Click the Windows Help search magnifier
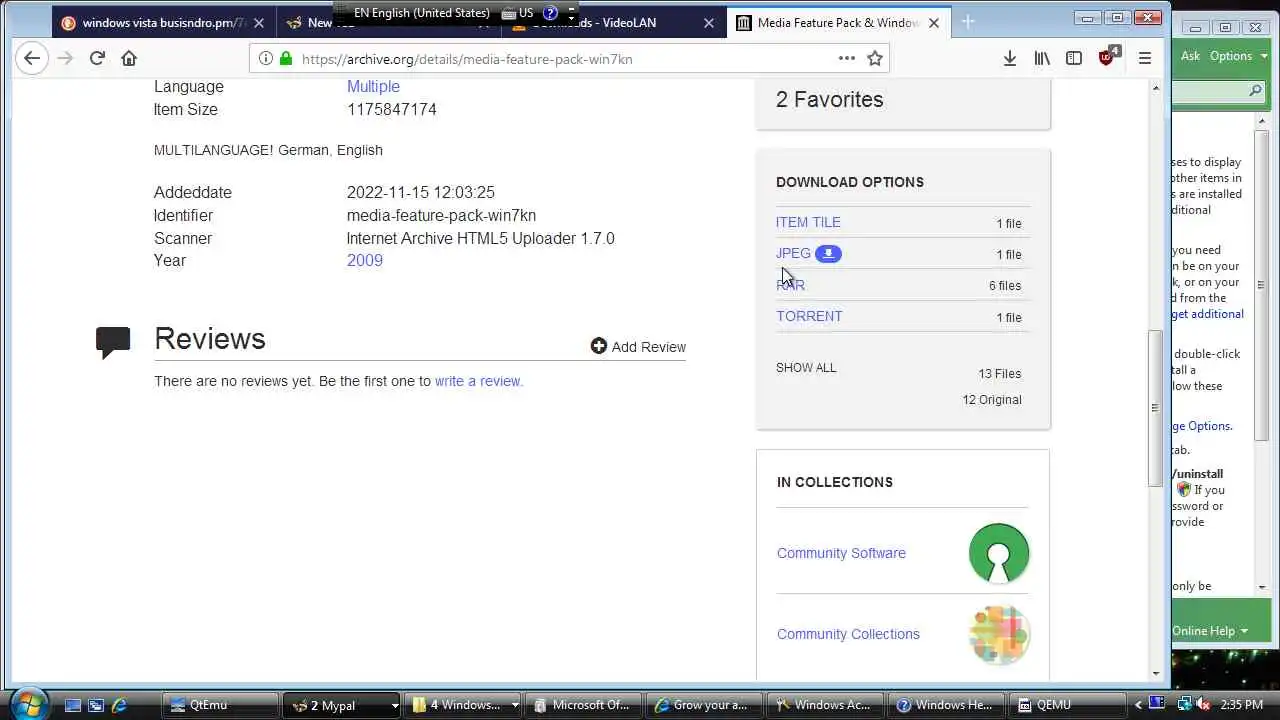Screen dimensions: 1280x720 pos(1256,91)
